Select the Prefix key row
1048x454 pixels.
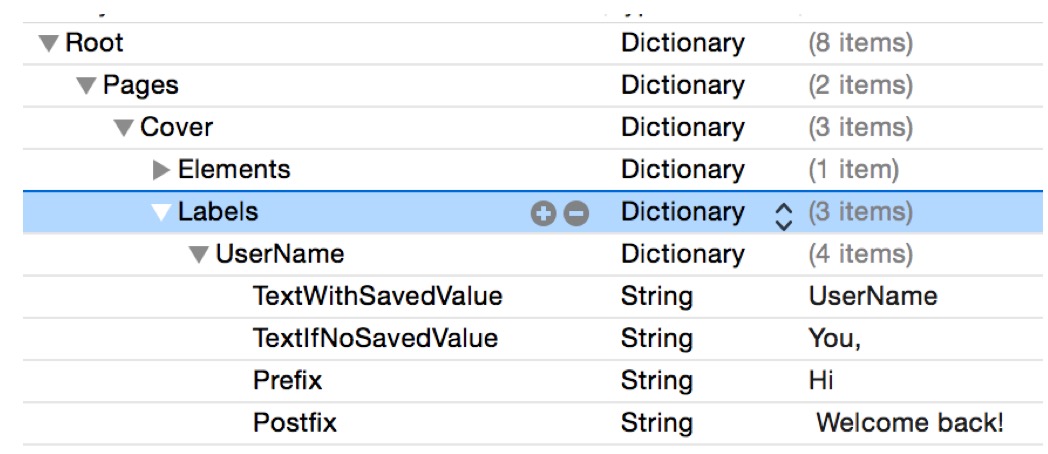[x=288, y=381]
